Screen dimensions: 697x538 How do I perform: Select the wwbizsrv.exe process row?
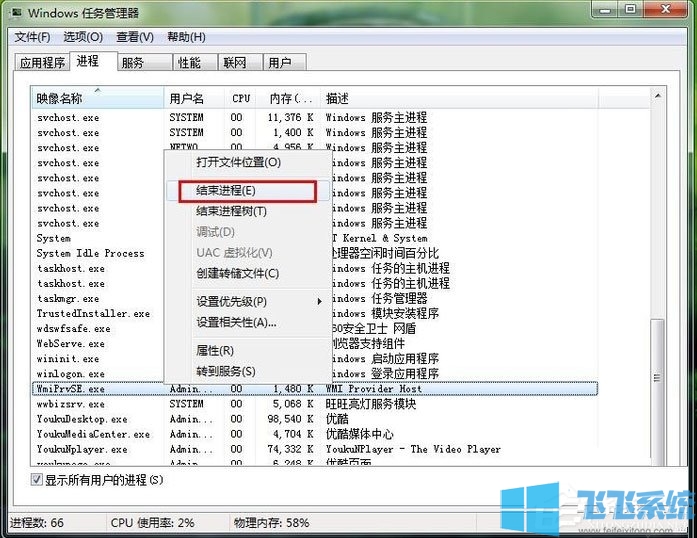[315, 404]
